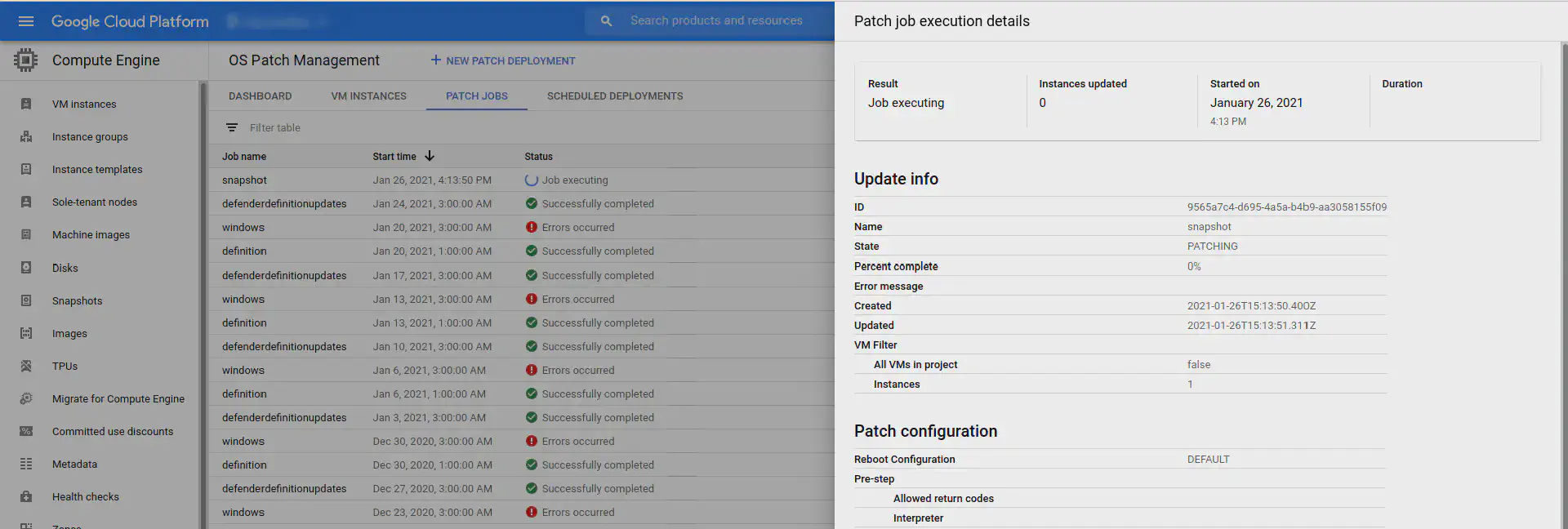Screen dimensions: 1568x529
Task: Click the Job executing result text
Action: [906, 102]
